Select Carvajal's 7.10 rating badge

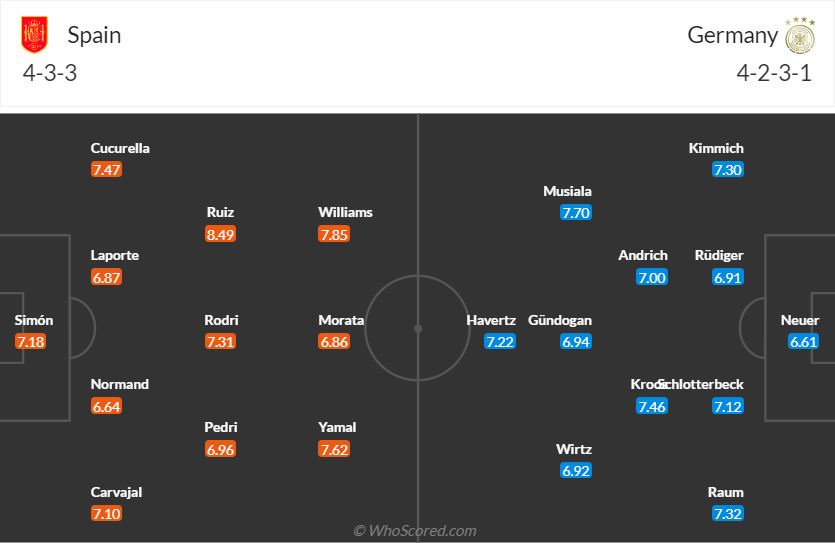coord(106,514)
